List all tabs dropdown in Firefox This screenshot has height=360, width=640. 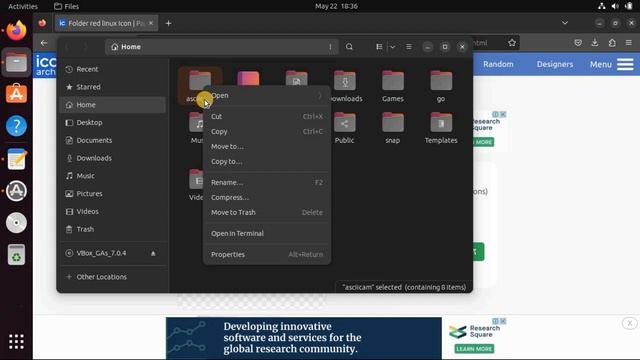pyautogui.click(x=565, y=23)
